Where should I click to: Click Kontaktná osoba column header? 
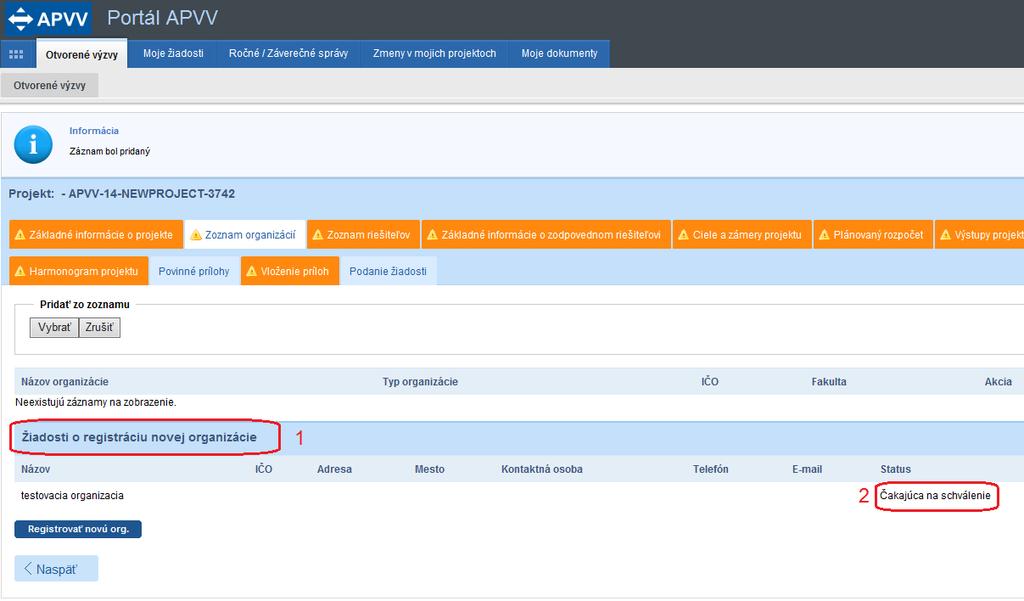pos(542,469)
